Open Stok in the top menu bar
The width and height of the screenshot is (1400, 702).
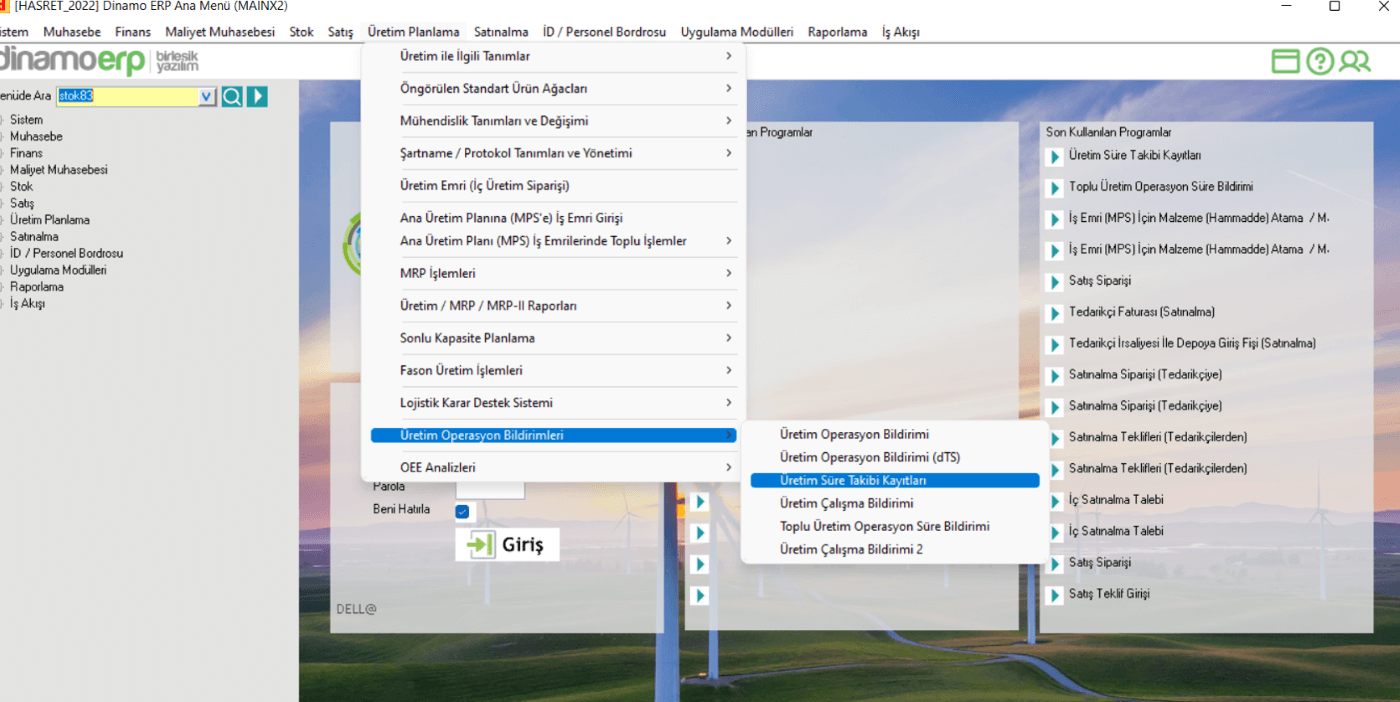pyautogui.click(x=302, y=32)
